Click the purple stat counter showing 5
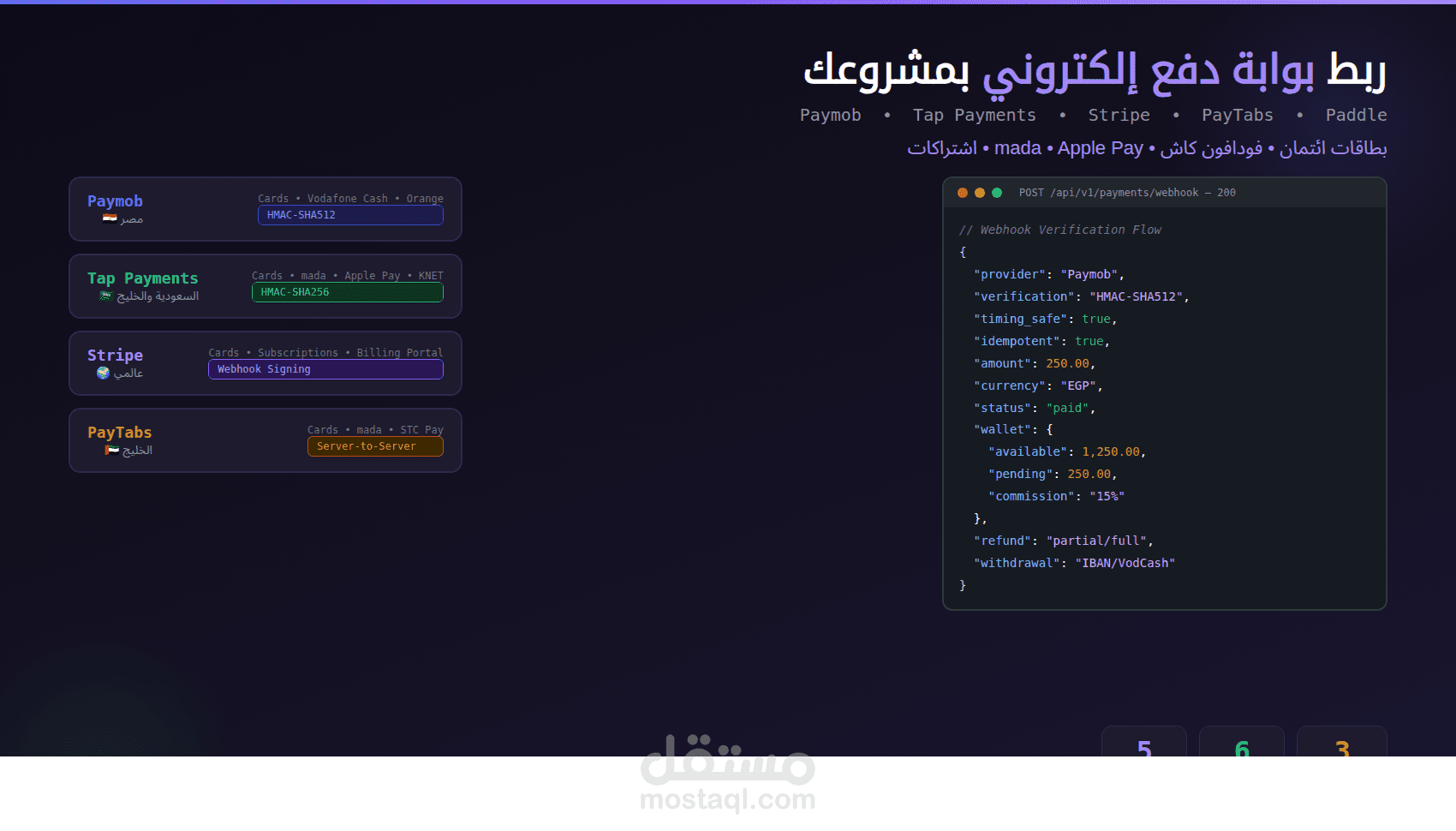The width and height of the screenshot is (1456, 831). 1144,750
